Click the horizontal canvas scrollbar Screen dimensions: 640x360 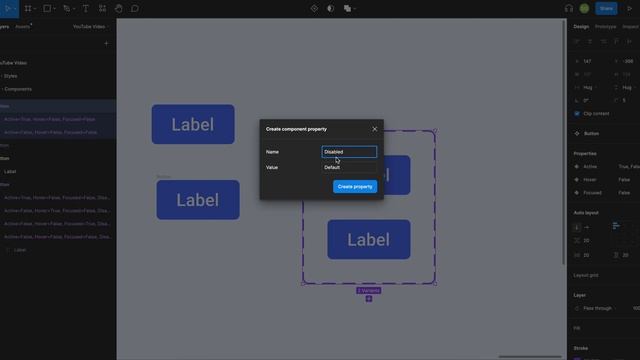(x=530, y=357)
